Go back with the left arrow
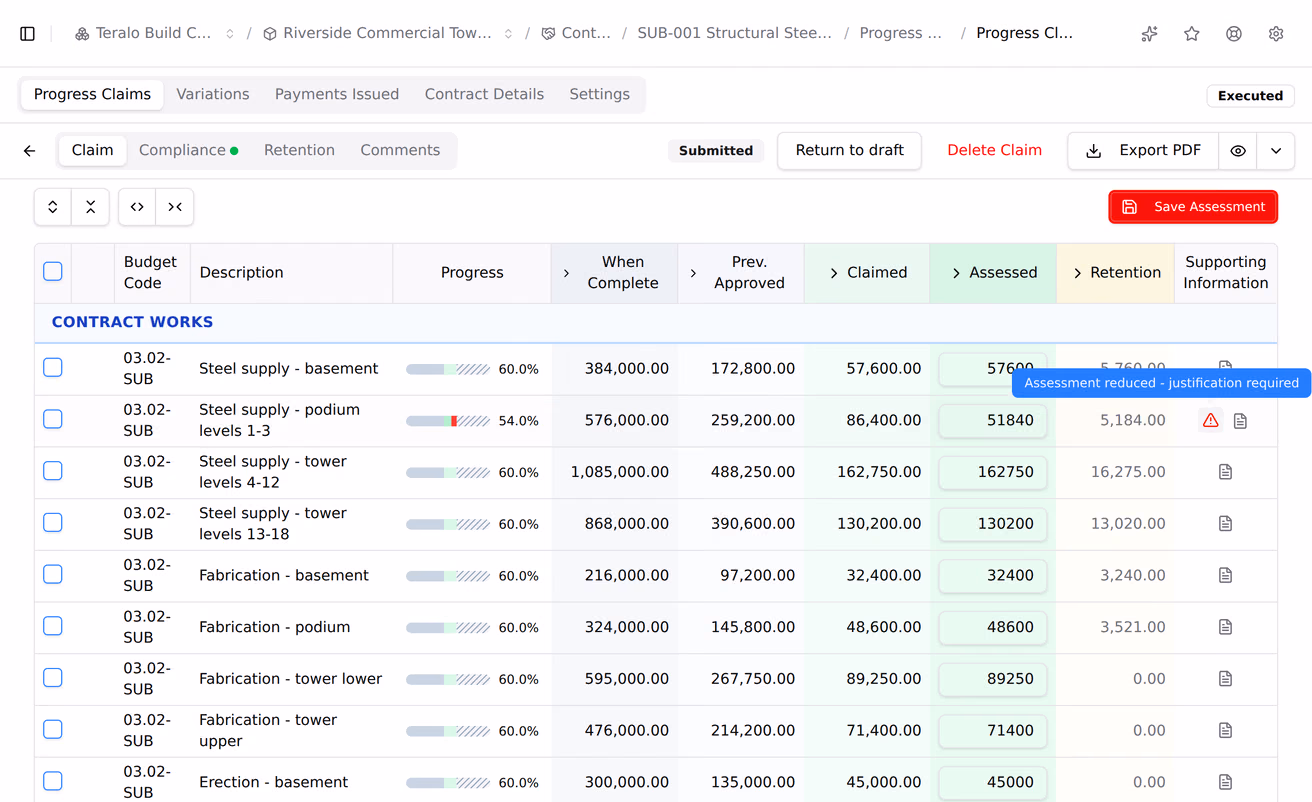 pyautogui.click(x=30, y=151)
